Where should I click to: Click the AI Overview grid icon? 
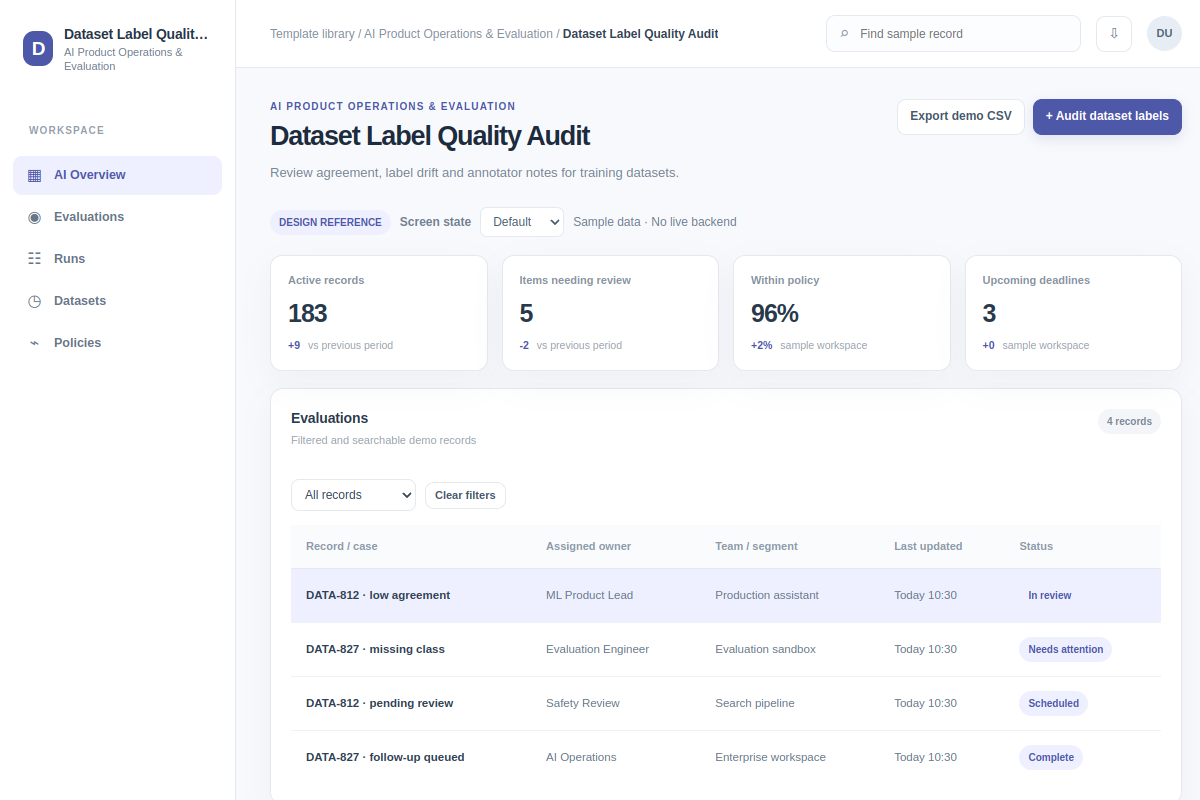(x=35, y=175)
